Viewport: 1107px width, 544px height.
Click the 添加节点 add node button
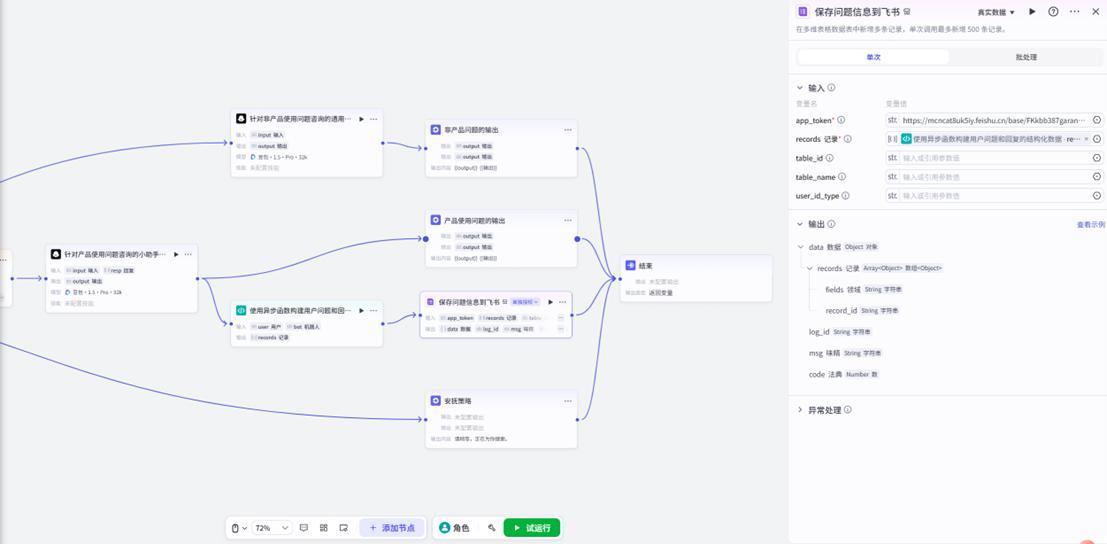[x=392, y=528]
